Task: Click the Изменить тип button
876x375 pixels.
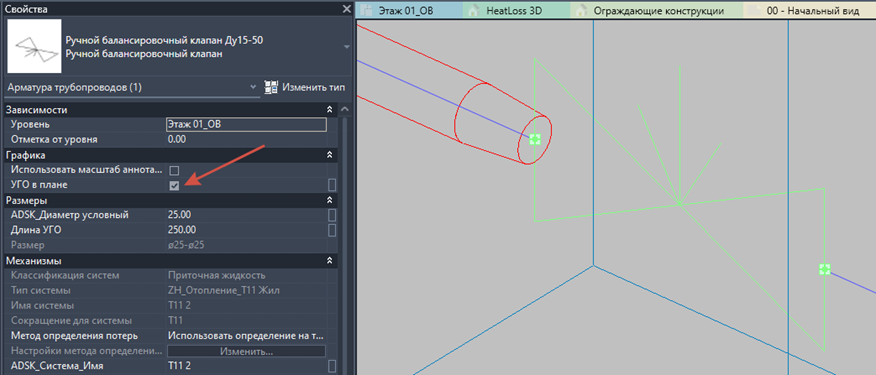Action: [x=305, y=87]
